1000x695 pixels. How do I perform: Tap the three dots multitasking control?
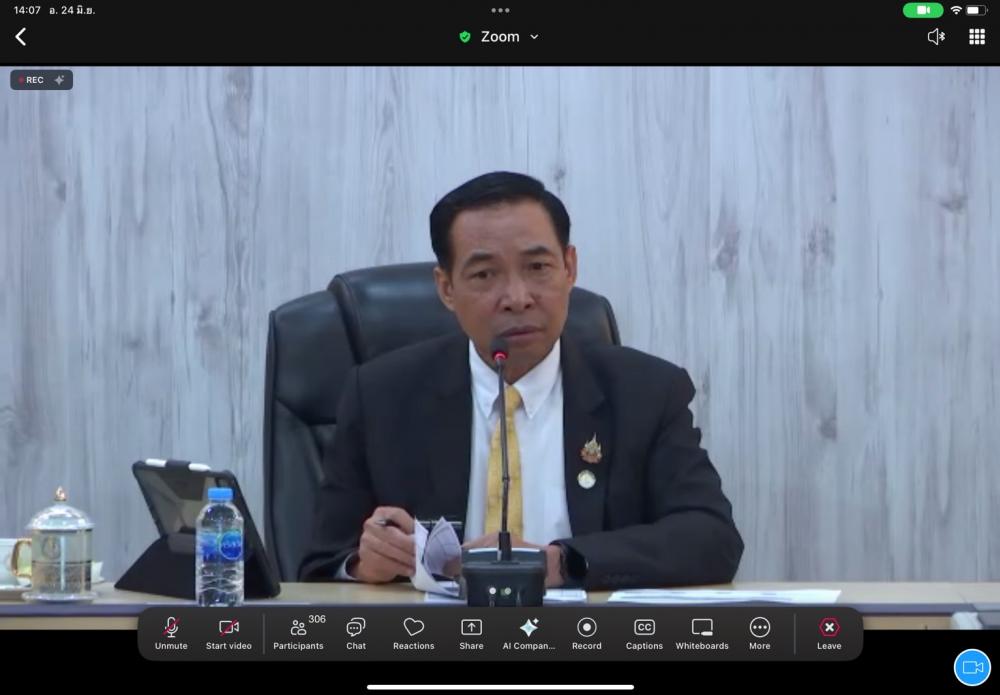coord(500,10)
